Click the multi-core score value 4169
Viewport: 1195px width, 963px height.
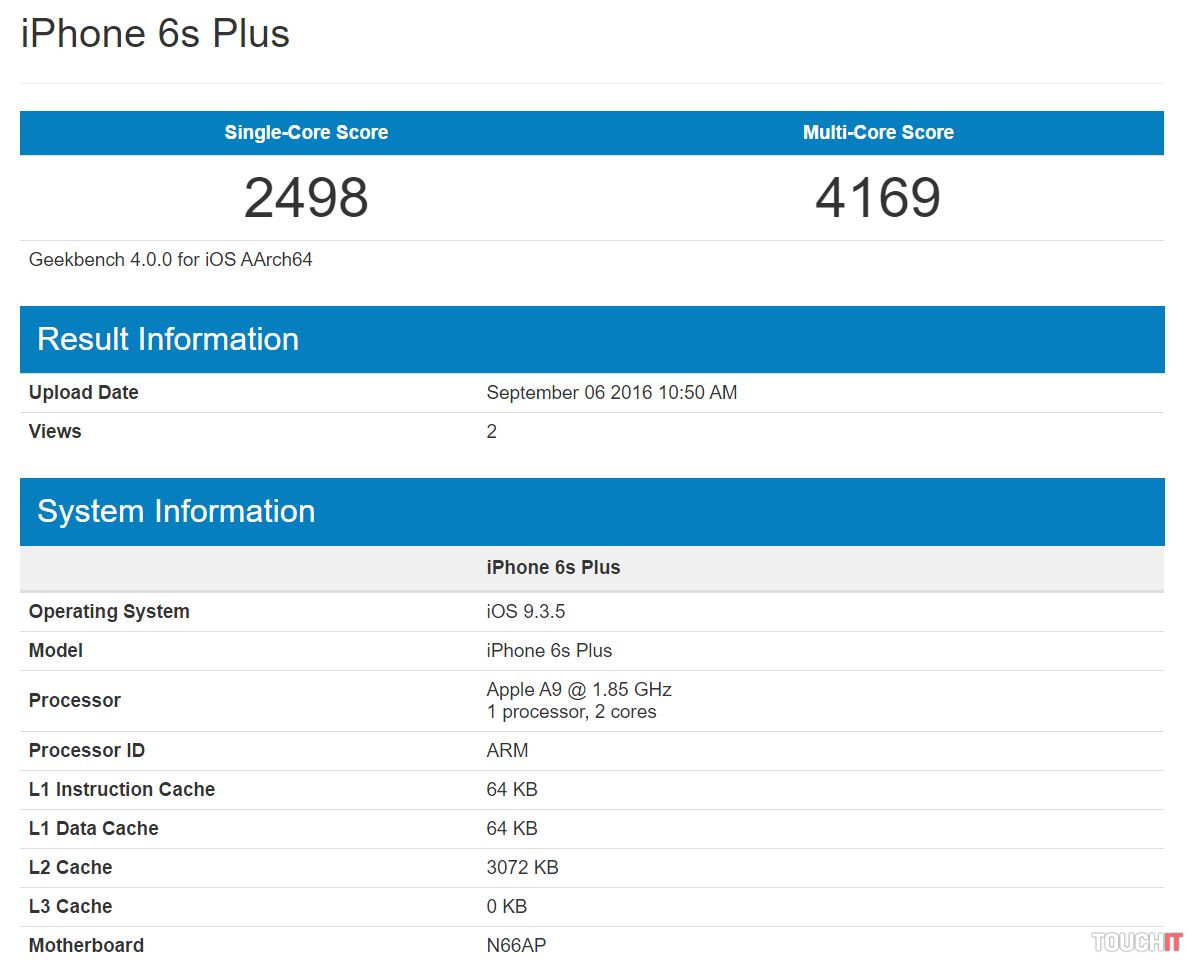tap(878, 198)
